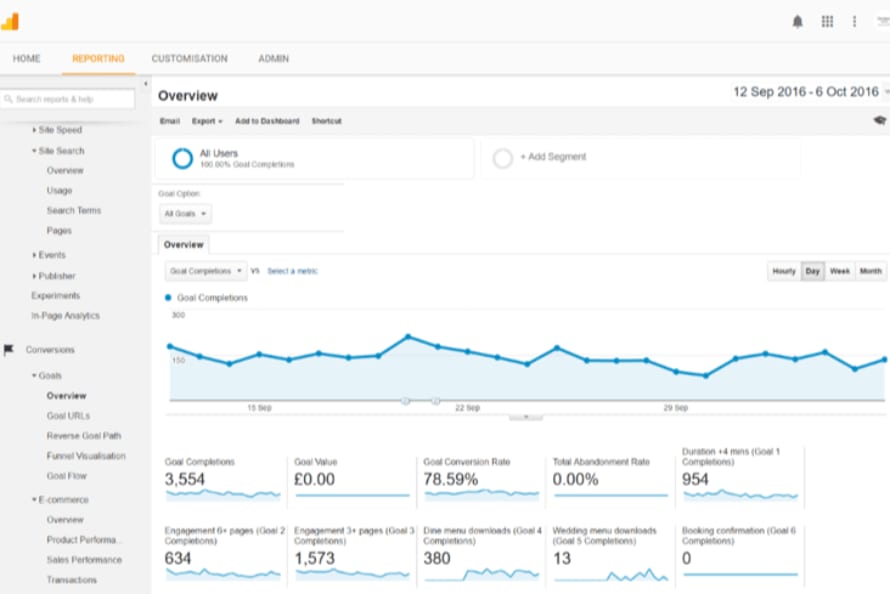Open the Admin tab
This screenshot has width=890, height=594.
pyautogui.click(x=273, y=59)
